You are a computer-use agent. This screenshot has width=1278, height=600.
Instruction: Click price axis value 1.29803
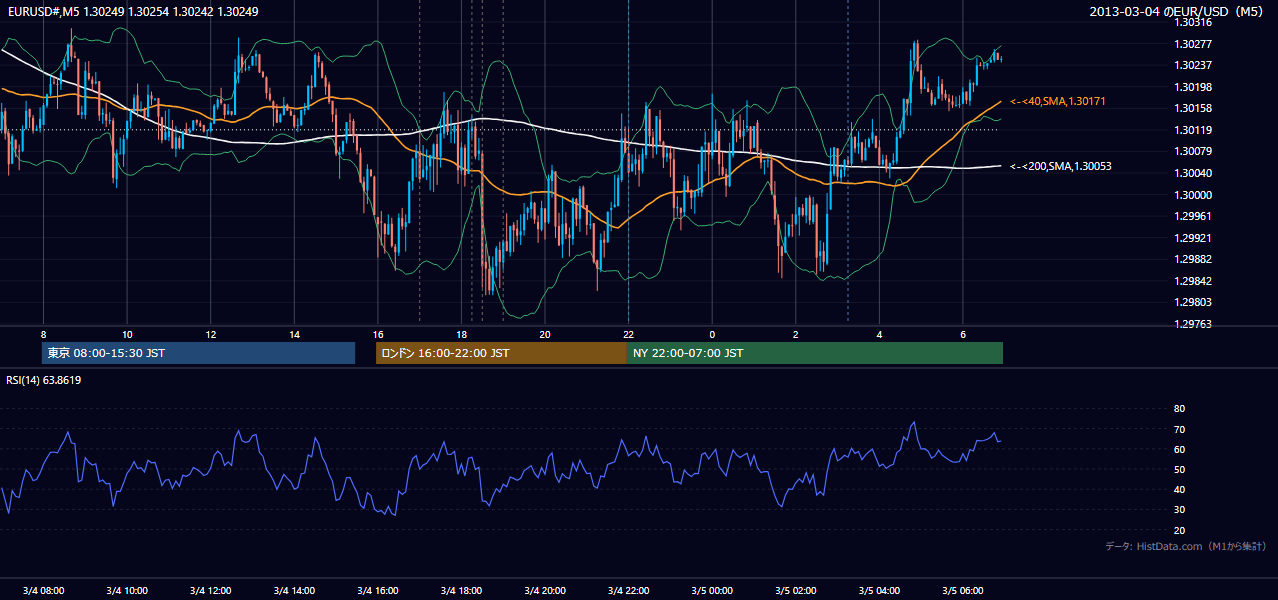pos(1191,302)
